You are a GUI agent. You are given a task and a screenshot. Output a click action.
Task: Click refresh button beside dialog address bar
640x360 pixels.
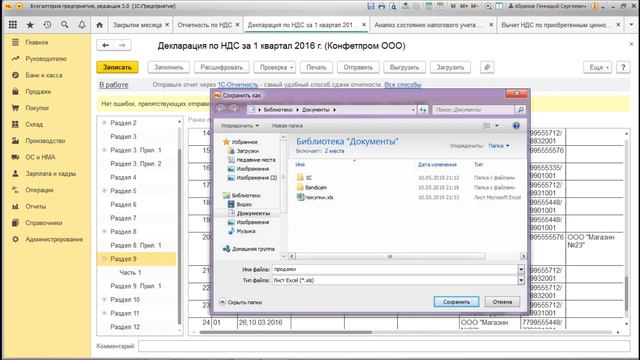423,110
